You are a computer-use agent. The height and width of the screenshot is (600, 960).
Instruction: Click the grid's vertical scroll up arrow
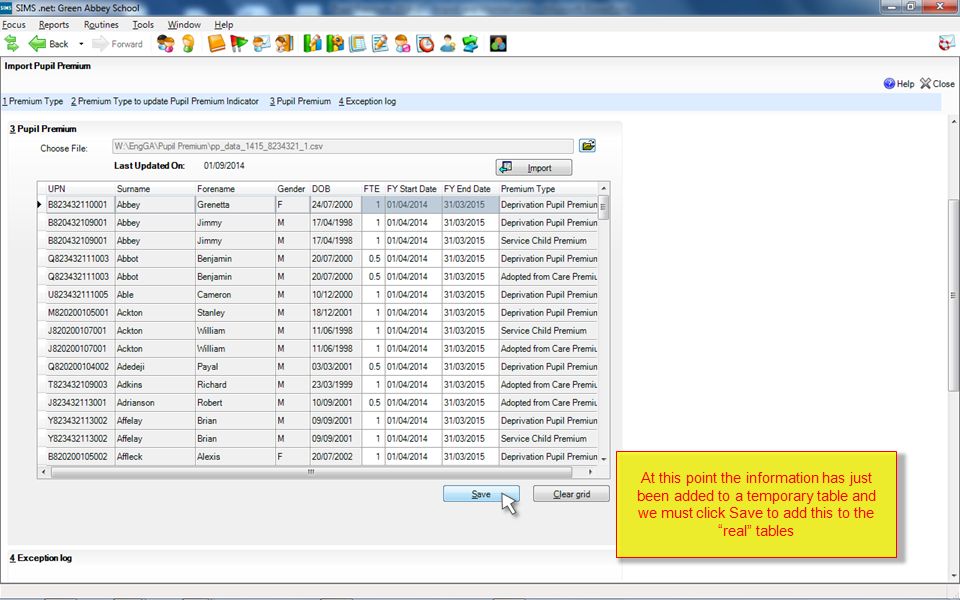tap(604, 188)
